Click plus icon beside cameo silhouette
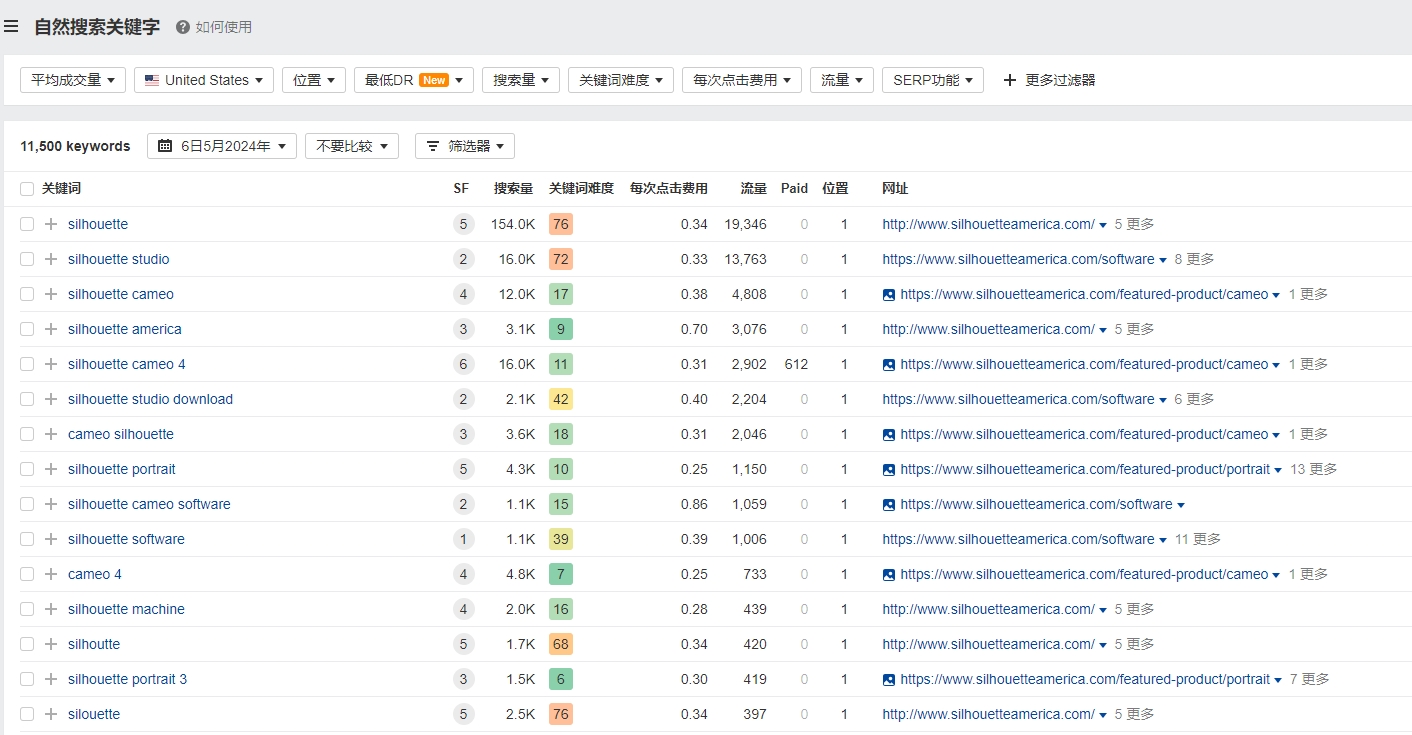Screen dimensions: 1412x735 tap(51, 434)
